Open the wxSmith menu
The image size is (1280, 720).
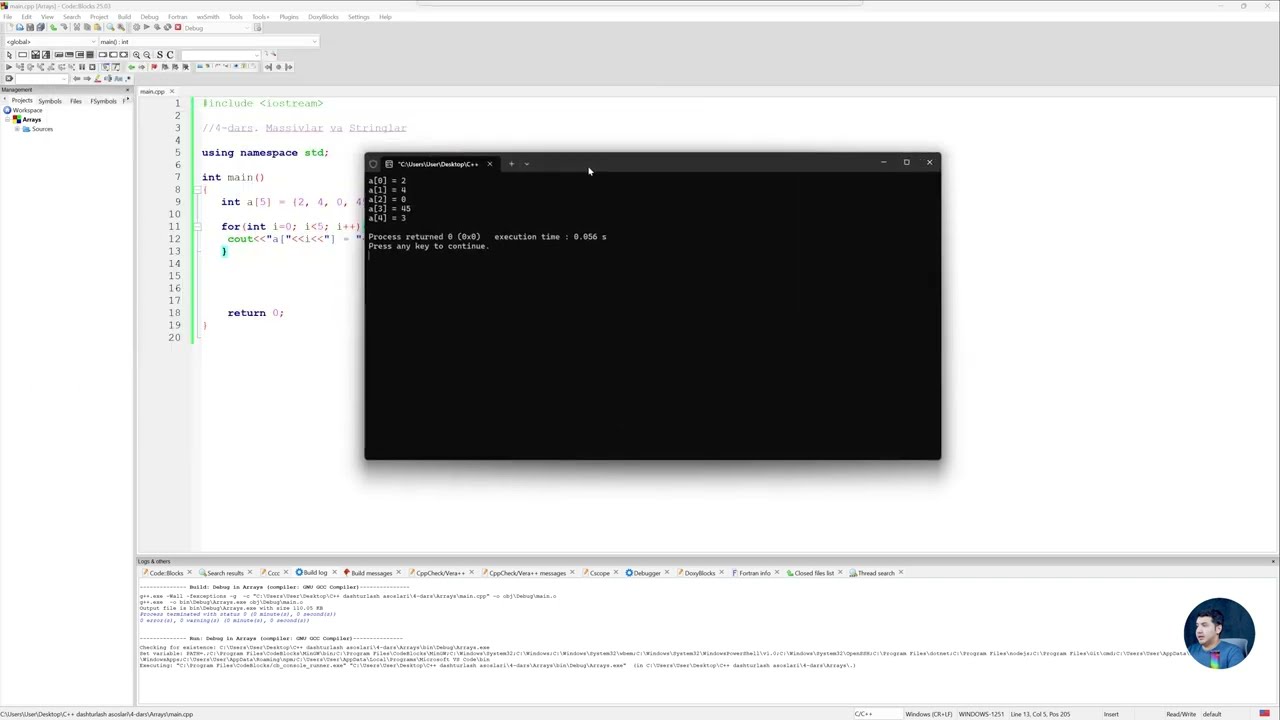[208, 17]
